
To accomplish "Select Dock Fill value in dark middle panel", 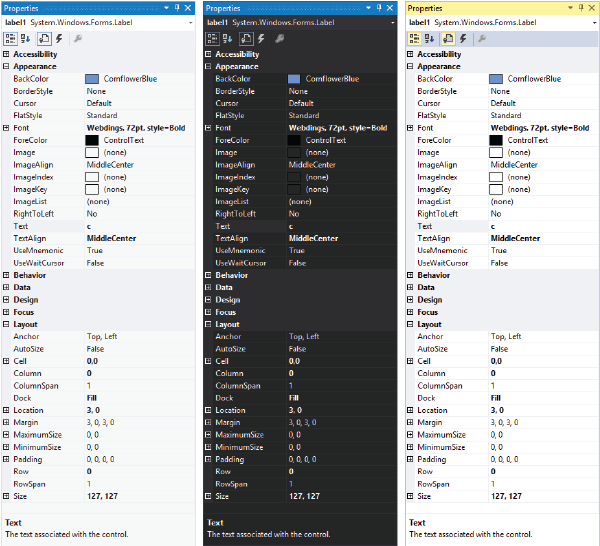I will pyautogui.click(x=293, y=398).
